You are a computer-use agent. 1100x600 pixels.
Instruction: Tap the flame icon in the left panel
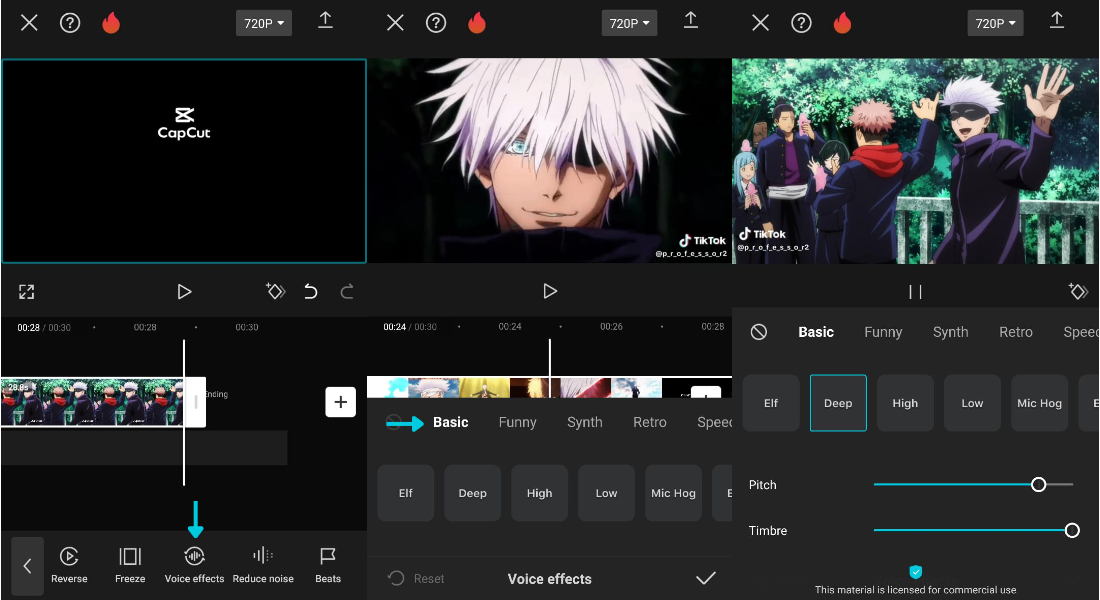coord(111,23)
